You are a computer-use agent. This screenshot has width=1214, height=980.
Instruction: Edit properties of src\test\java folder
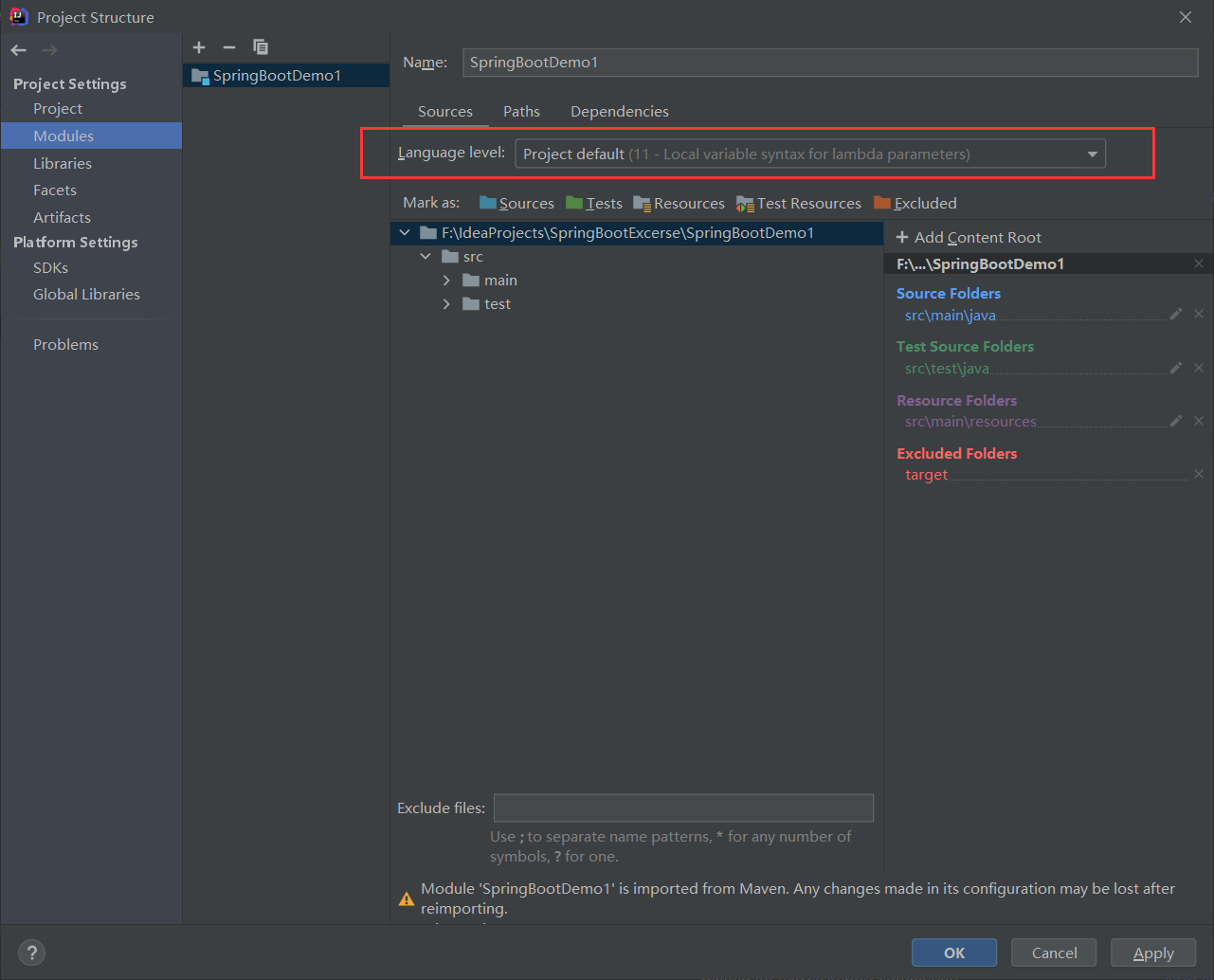pyautogui.click(x=1176, y=368)
